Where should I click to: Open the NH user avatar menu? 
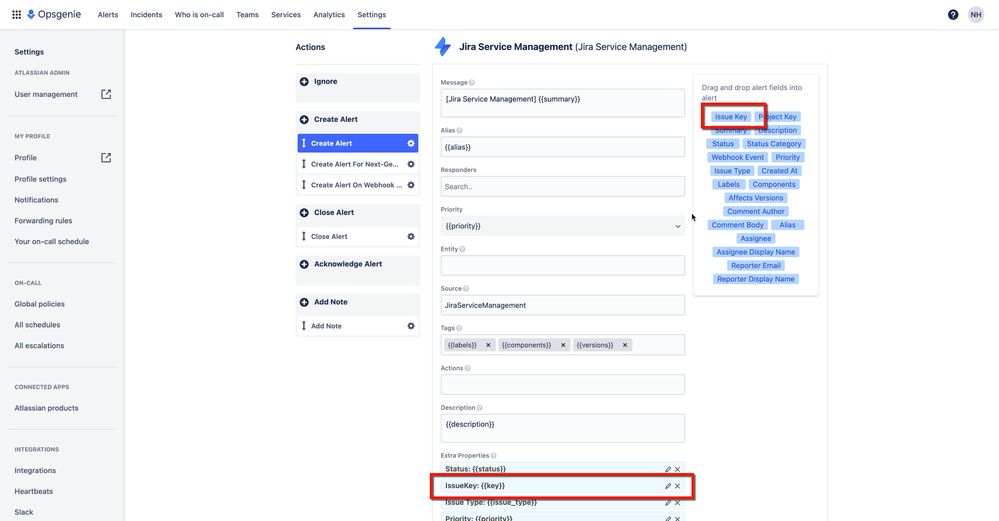point(975,15)
